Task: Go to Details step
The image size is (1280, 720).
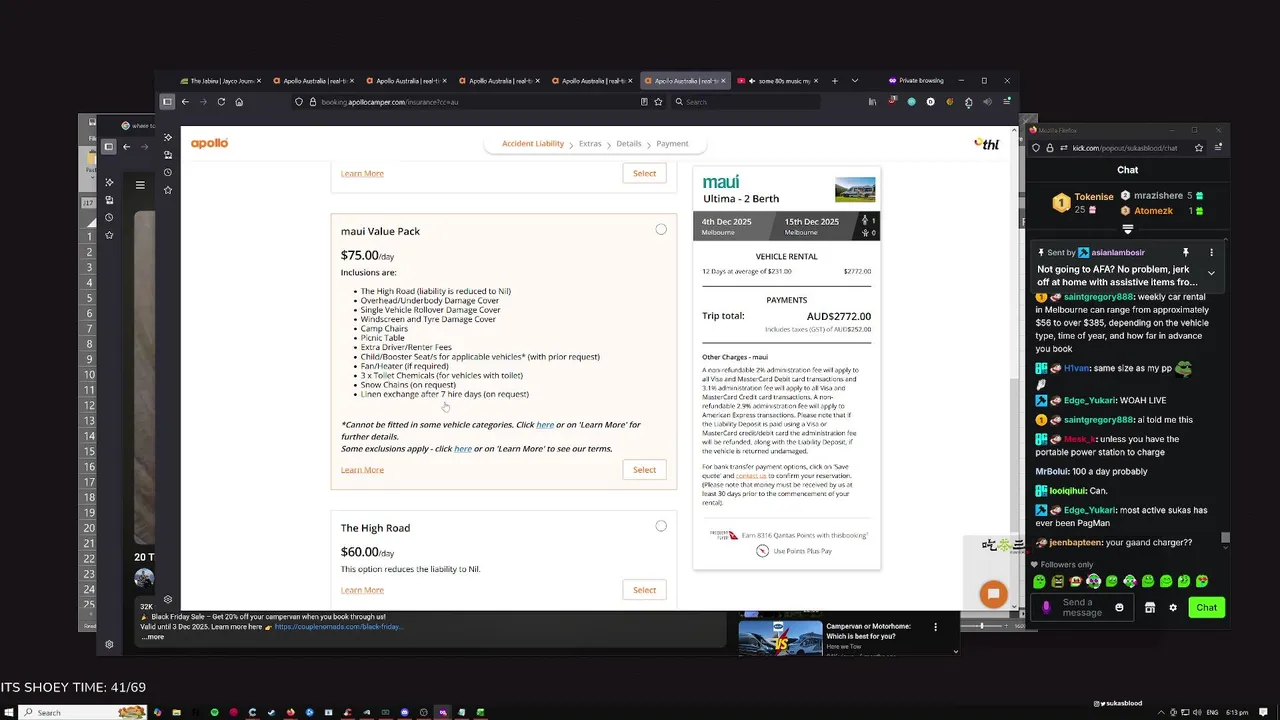Action: tap(629, 144)
